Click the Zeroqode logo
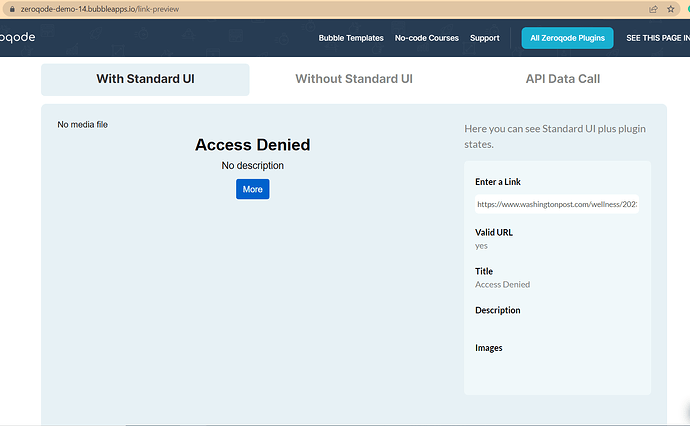This screenshot has height=426, width=690. [18, 37]
